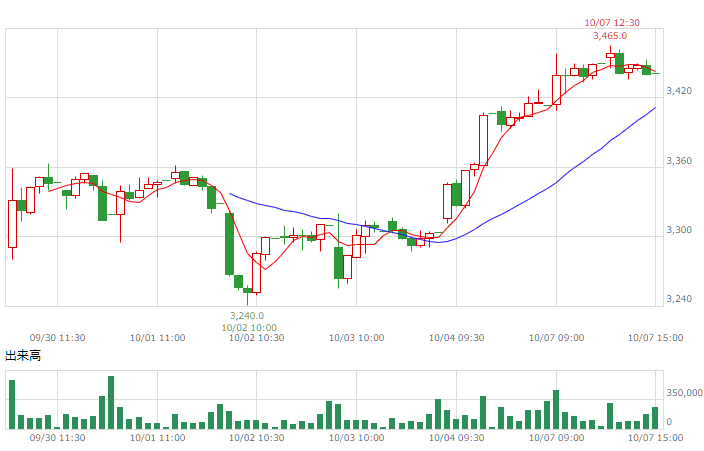This screenshot has width=704, height=451.
Task: Click the 出来高 volume heading
Action: click(x=23, y=356)
